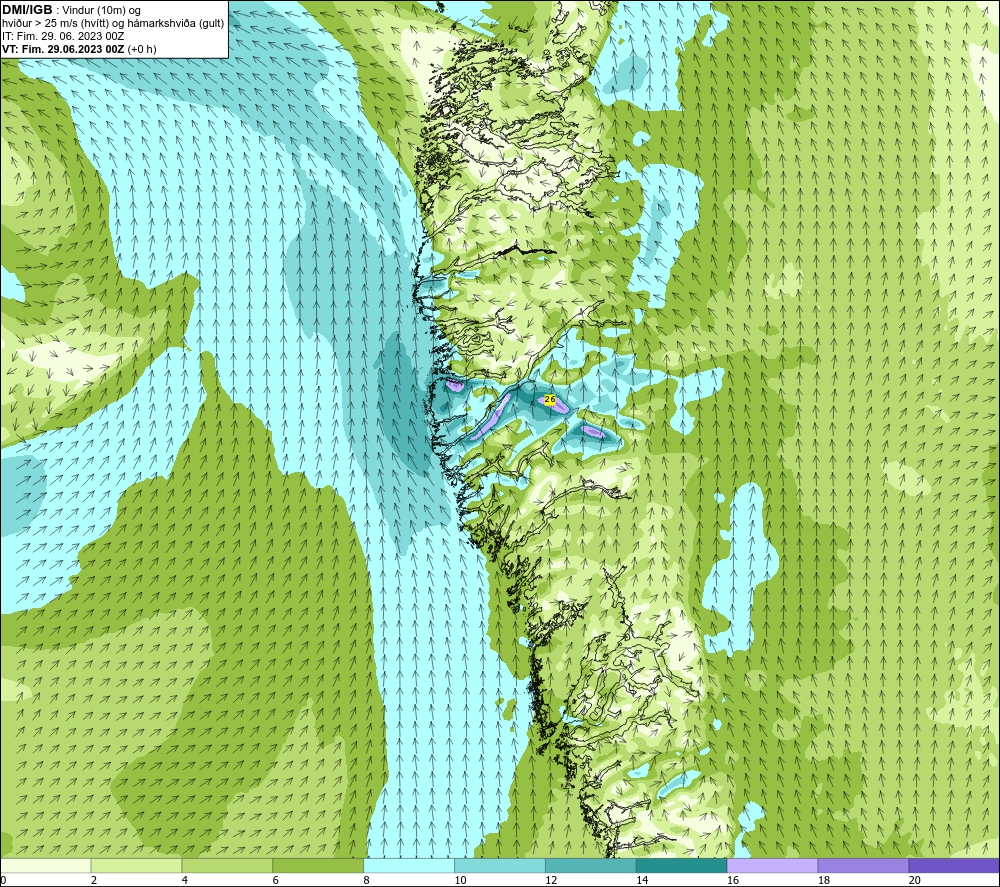Pick the medium purple 18–20 m/s scale swatch

tap(864, 865)
